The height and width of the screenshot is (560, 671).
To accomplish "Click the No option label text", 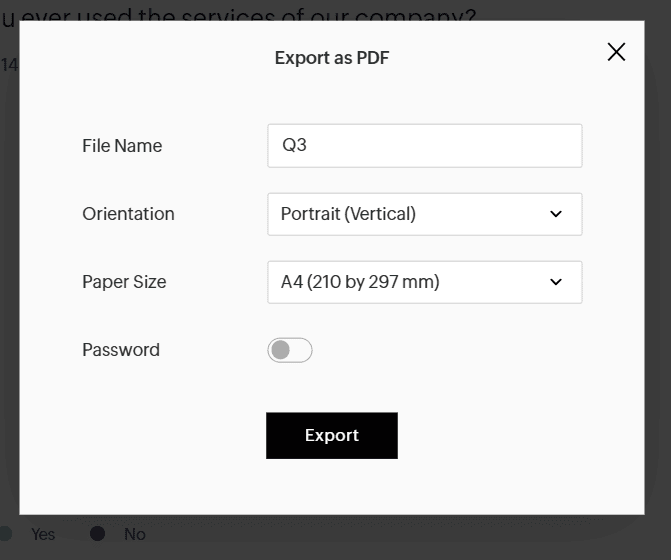I will click(135, 534).
